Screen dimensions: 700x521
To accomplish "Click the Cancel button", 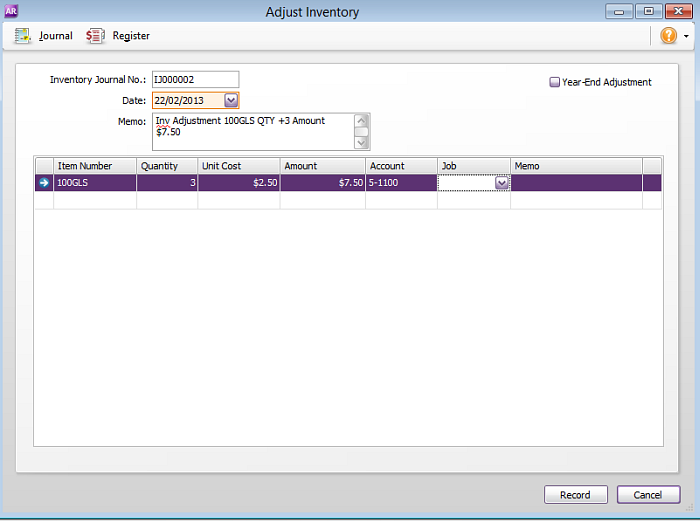I will point(648,495).
